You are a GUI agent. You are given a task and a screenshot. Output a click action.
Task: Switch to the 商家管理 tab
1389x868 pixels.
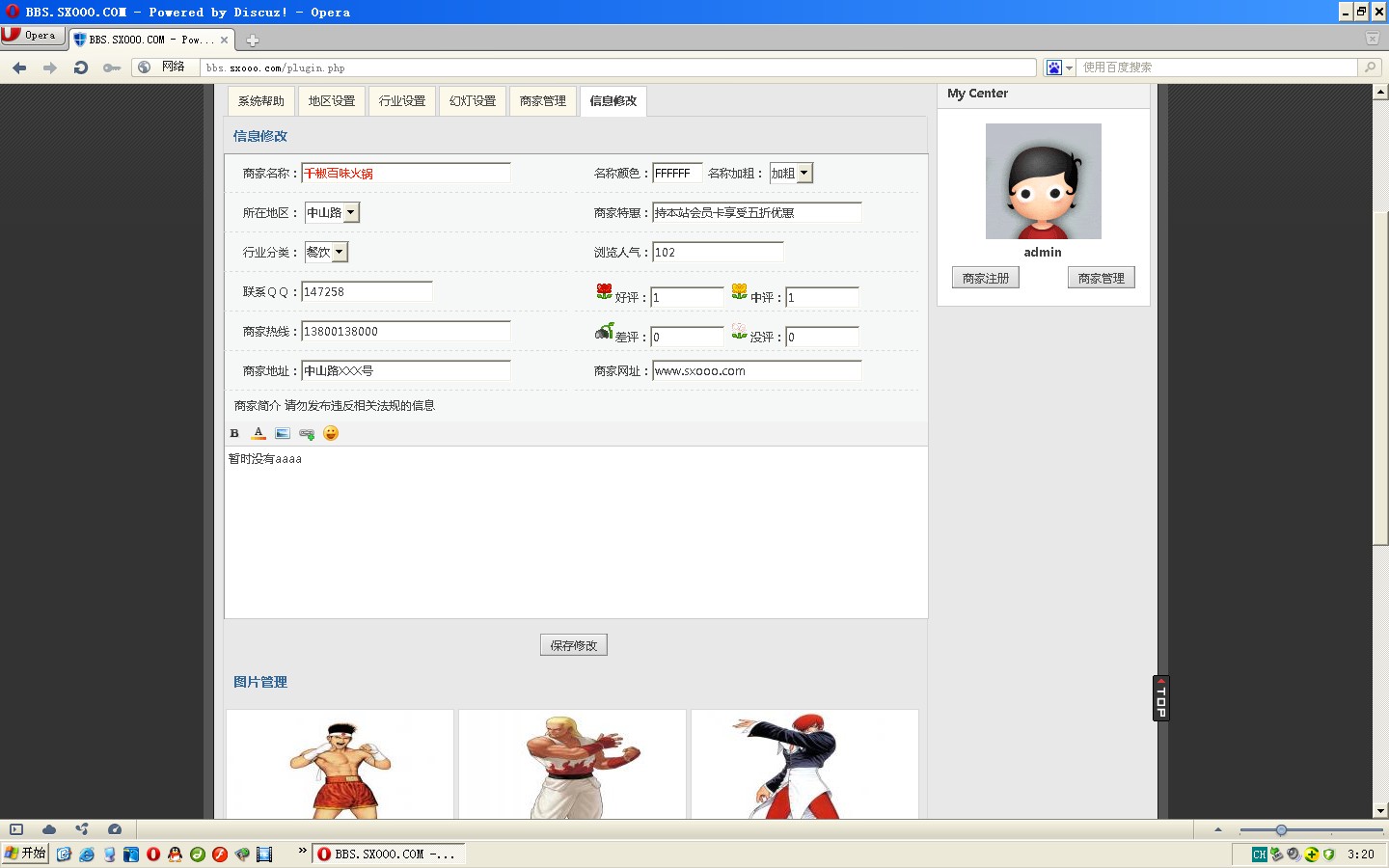tap(543, 101)
